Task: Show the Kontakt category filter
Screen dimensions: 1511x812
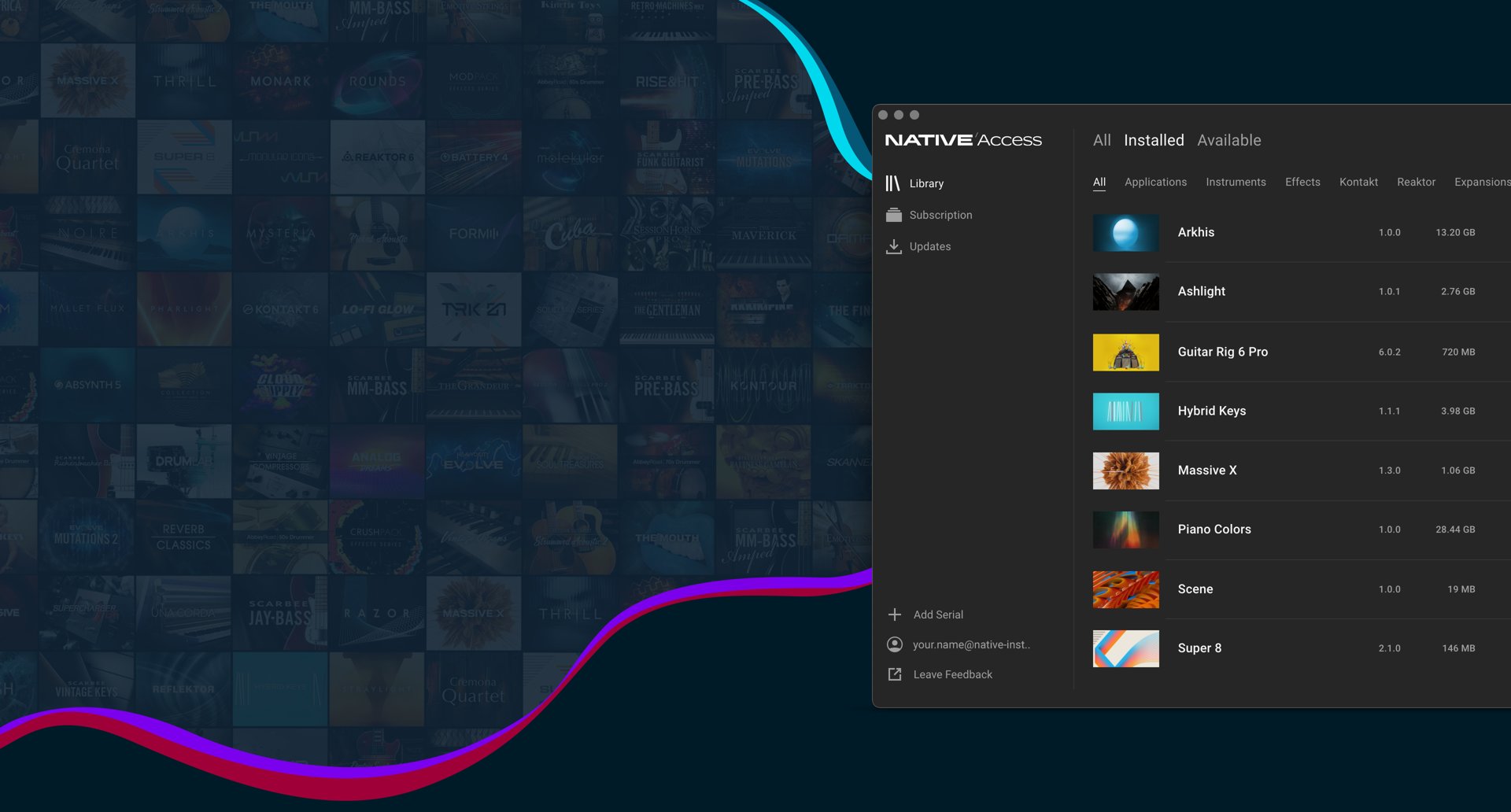Action: tap(1358, 182)
